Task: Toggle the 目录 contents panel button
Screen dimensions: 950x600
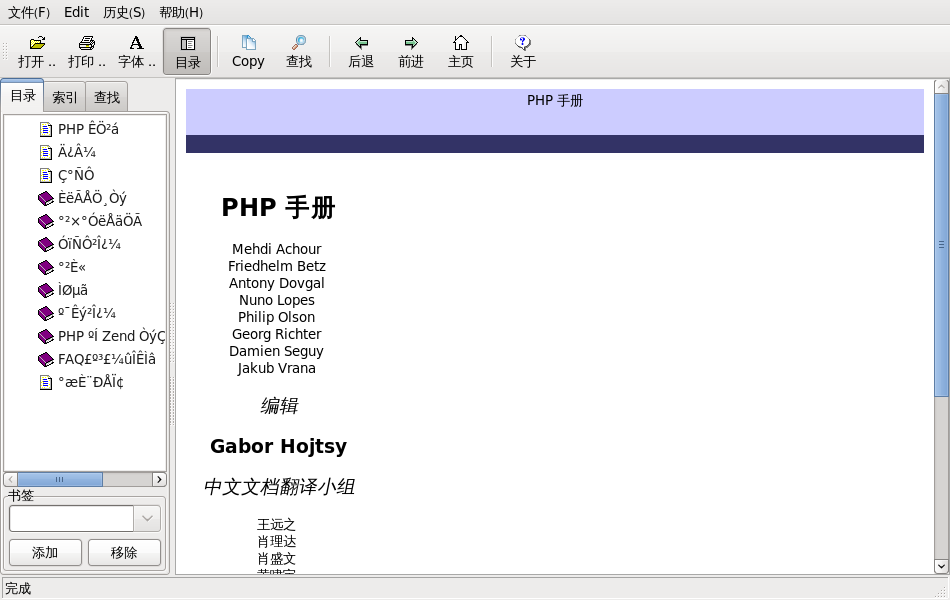Action: 187,52
